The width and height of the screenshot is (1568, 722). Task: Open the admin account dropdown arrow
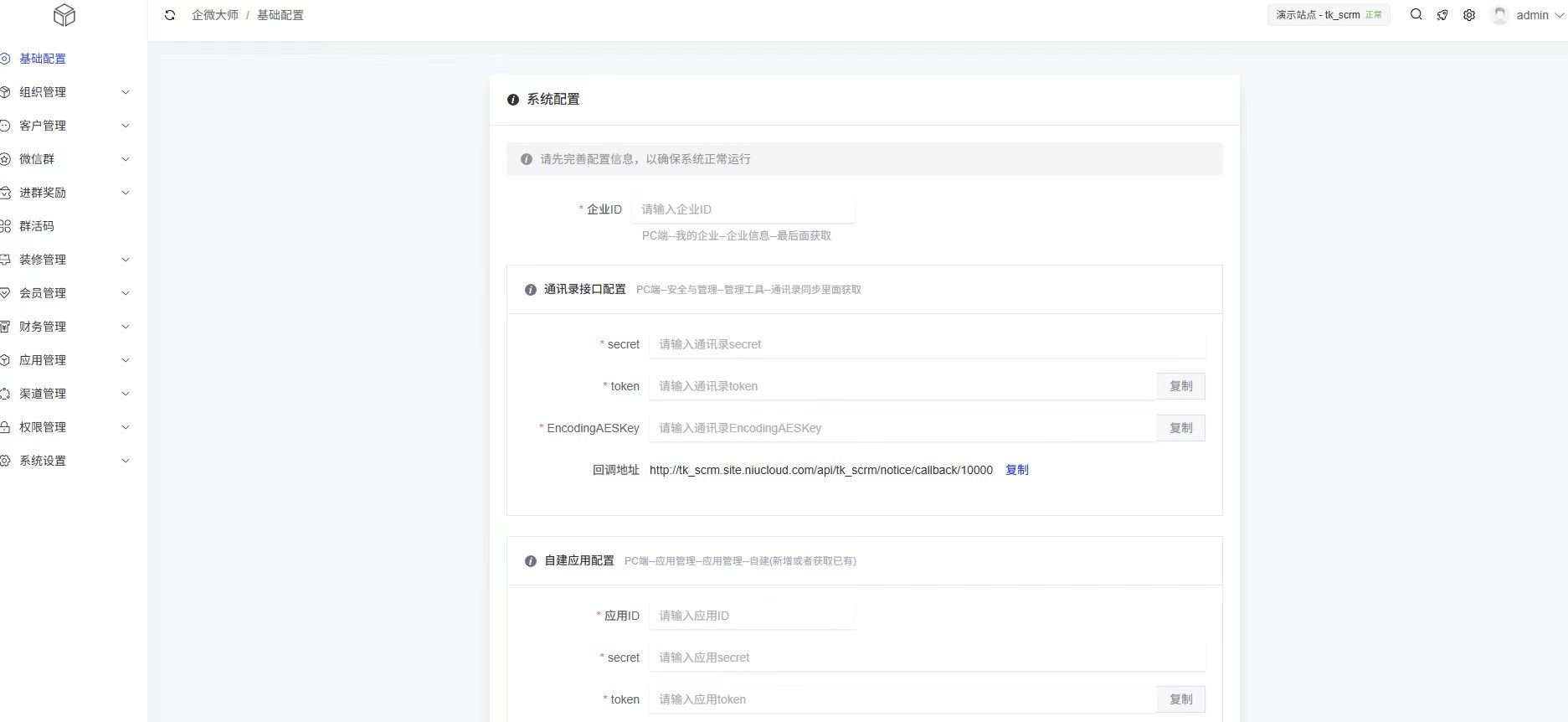pos(1559,15)
